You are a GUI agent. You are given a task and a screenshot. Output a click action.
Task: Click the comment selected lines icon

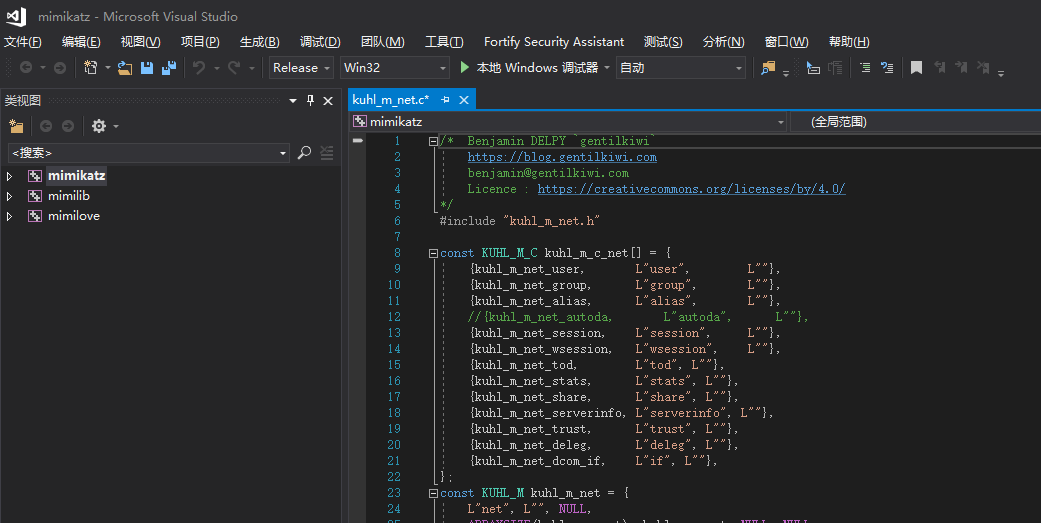864,67
